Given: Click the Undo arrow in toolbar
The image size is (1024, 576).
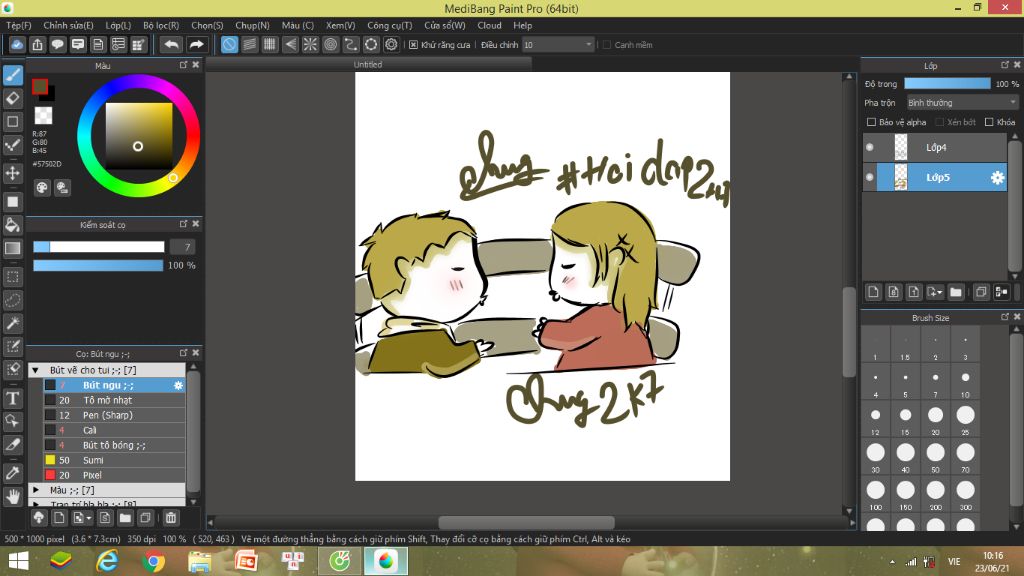Looking at the screenshot, I should 171,44.
